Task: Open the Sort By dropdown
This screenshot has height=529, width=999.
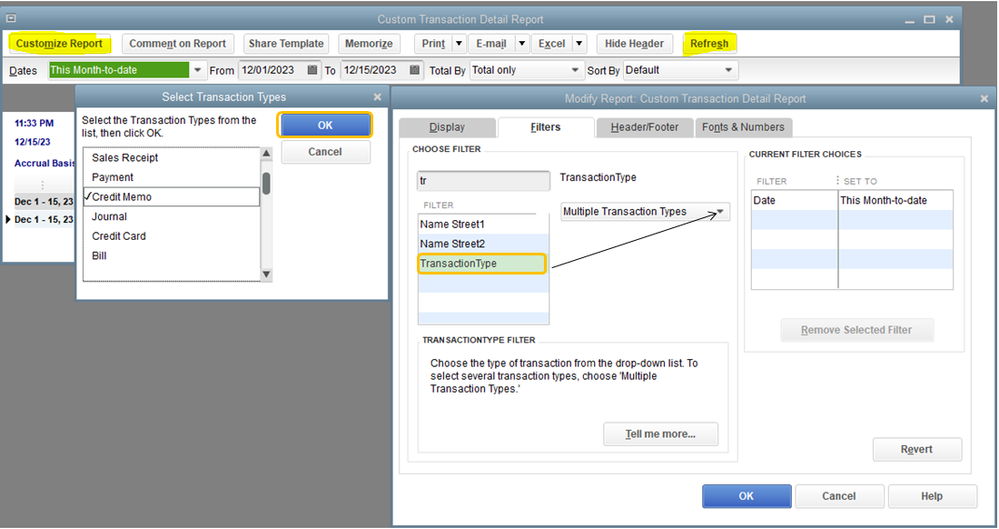Action: (x=729, y=70)
